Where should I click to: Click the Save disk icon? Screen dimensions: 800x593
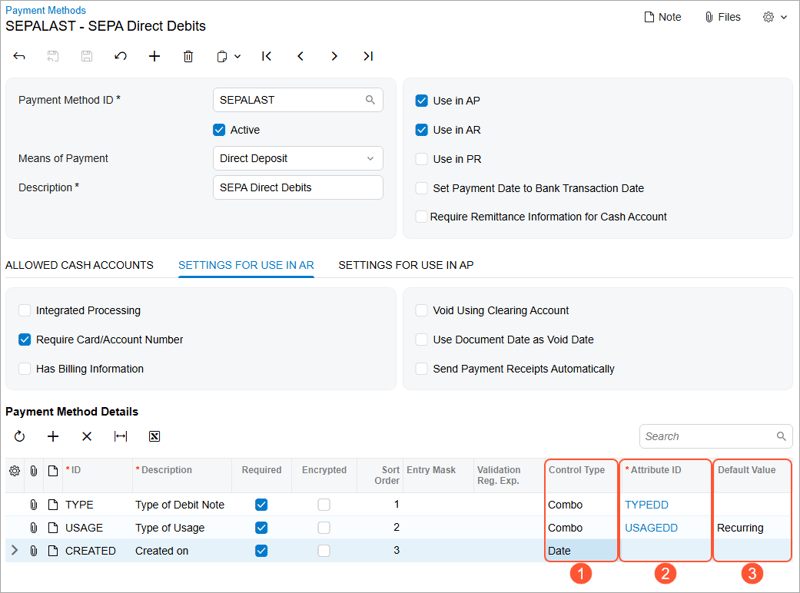(87, 56)
